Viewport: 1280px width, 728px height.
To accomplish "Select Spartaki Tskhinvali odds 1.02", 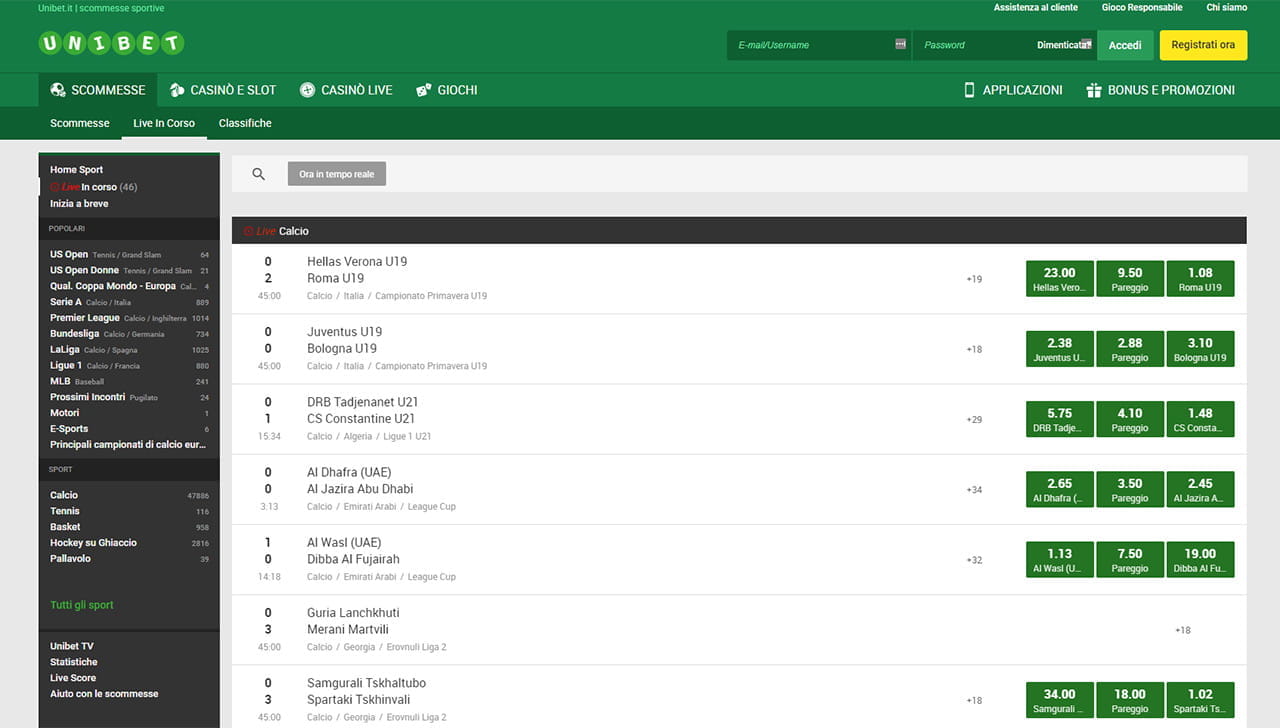I will click(1200, 700).
